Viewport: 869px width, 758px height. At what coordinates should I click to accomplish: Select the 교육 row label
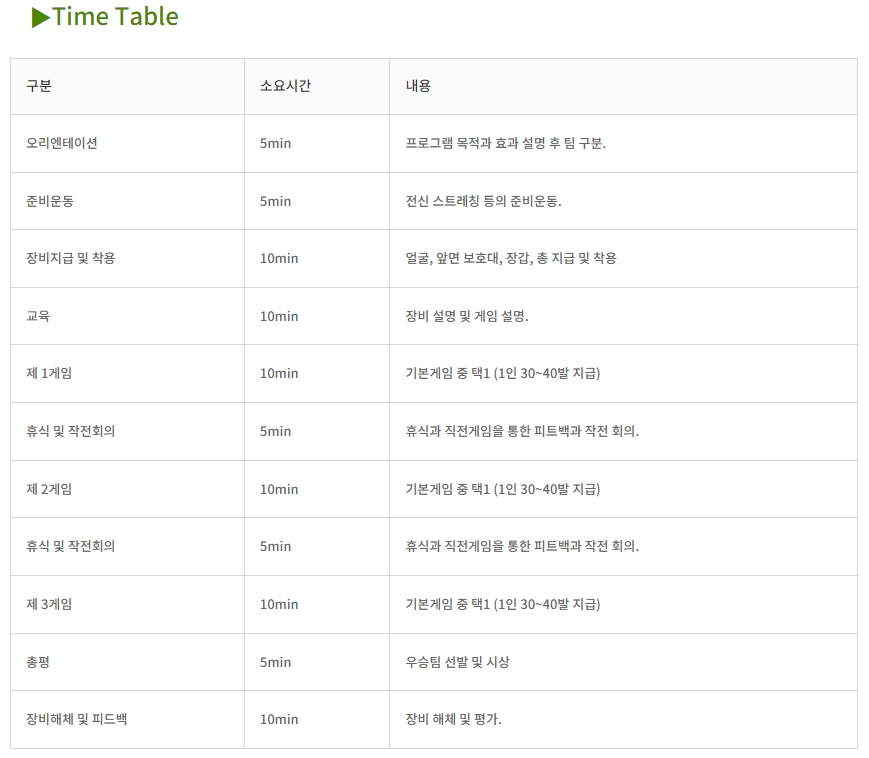[38, 316]
